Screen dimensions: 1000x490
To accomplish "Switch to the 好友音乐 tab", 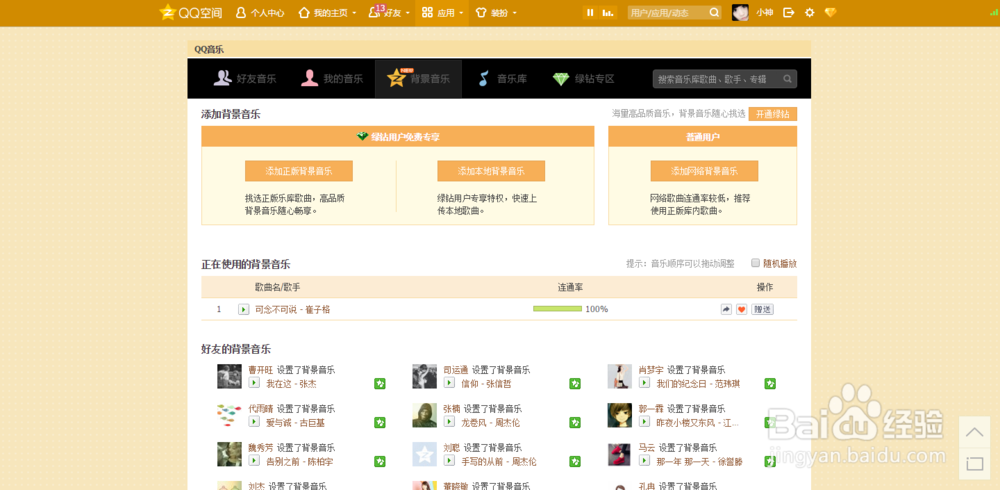I will tap(245, 79).
